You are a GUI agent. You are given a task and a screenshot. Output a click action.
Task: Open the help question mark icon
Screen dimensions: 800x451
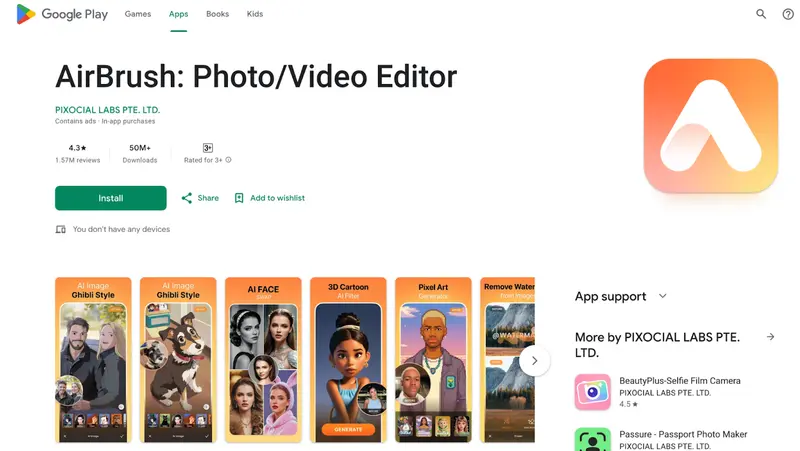click(x=788, y=14)
